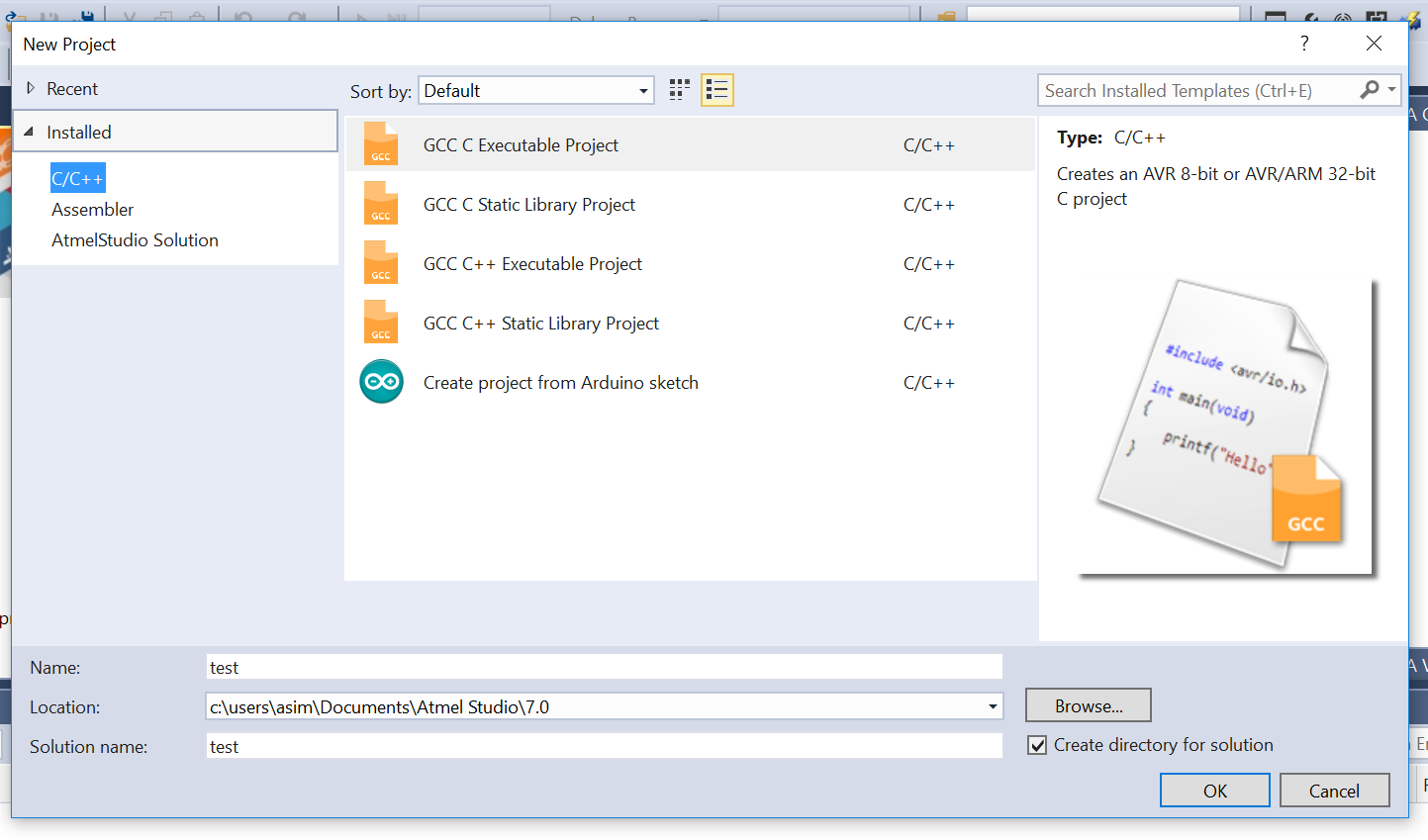Click C/C++ type of GCC C Executable row
This screenshot has height=840, width=1428.
coord(929,144)
